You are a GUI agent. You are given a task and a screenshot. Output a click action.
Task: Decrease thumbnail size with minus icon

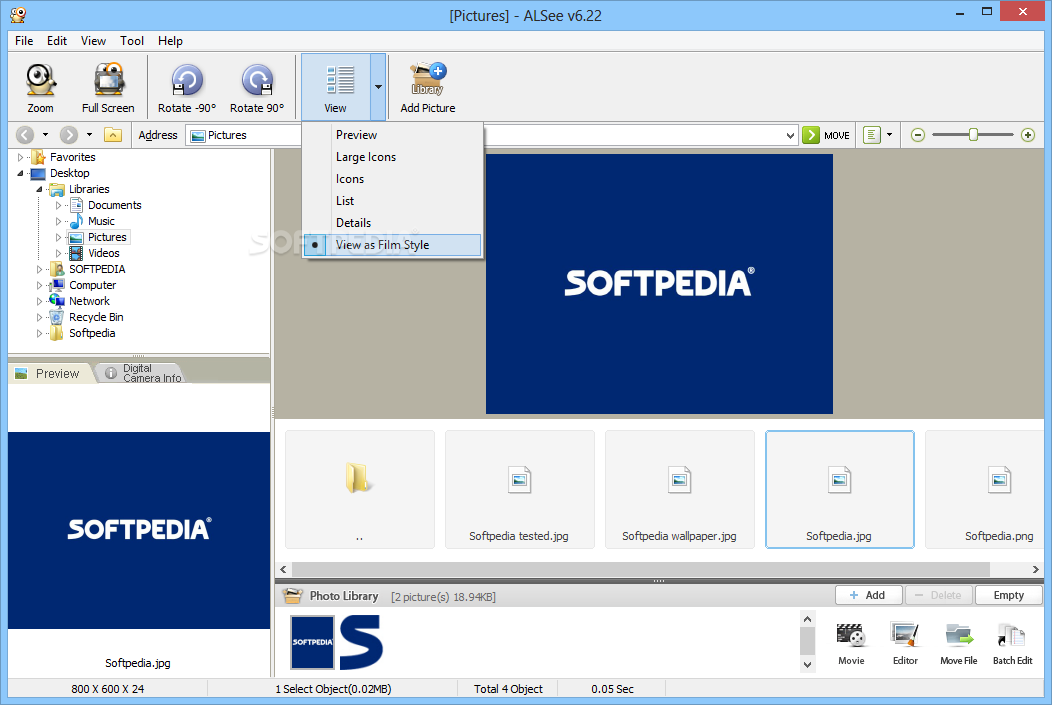918,135
